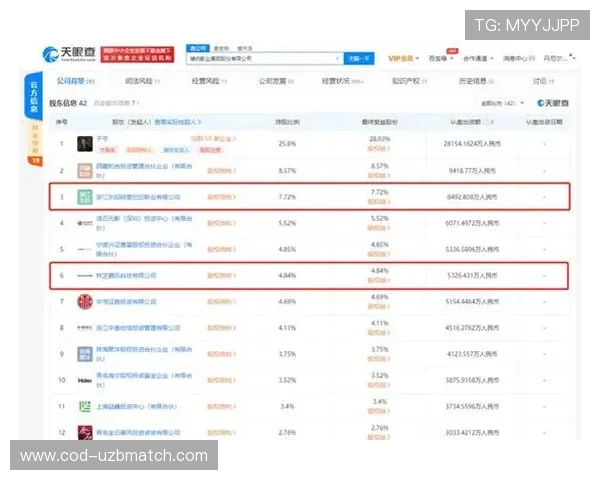Viewport: 600px width, 480px height.
Task: Open the blue actual-controller link in the header
Action: [x=178, y=122]
